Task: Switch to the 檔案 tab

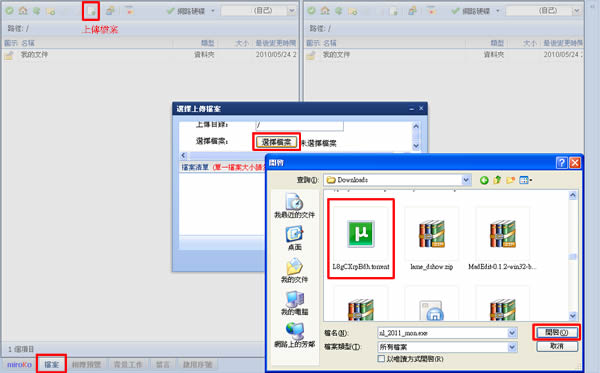Action: [x=52, y=365]
